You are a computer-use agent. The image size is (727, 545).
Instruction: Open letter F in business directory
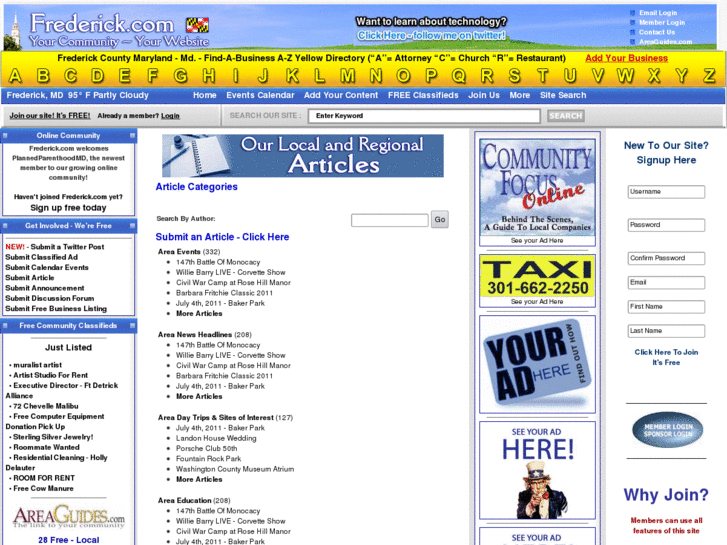[x=153, y=76]
